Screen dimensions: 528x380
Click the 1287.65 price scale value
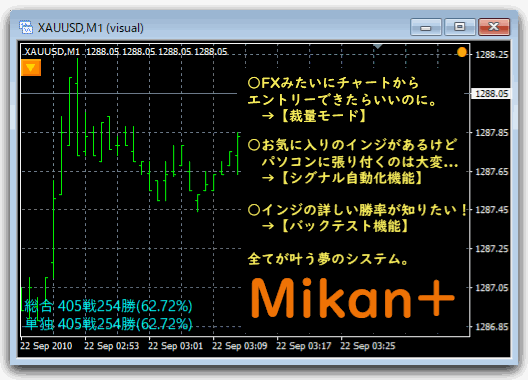[x=492, y=172]
